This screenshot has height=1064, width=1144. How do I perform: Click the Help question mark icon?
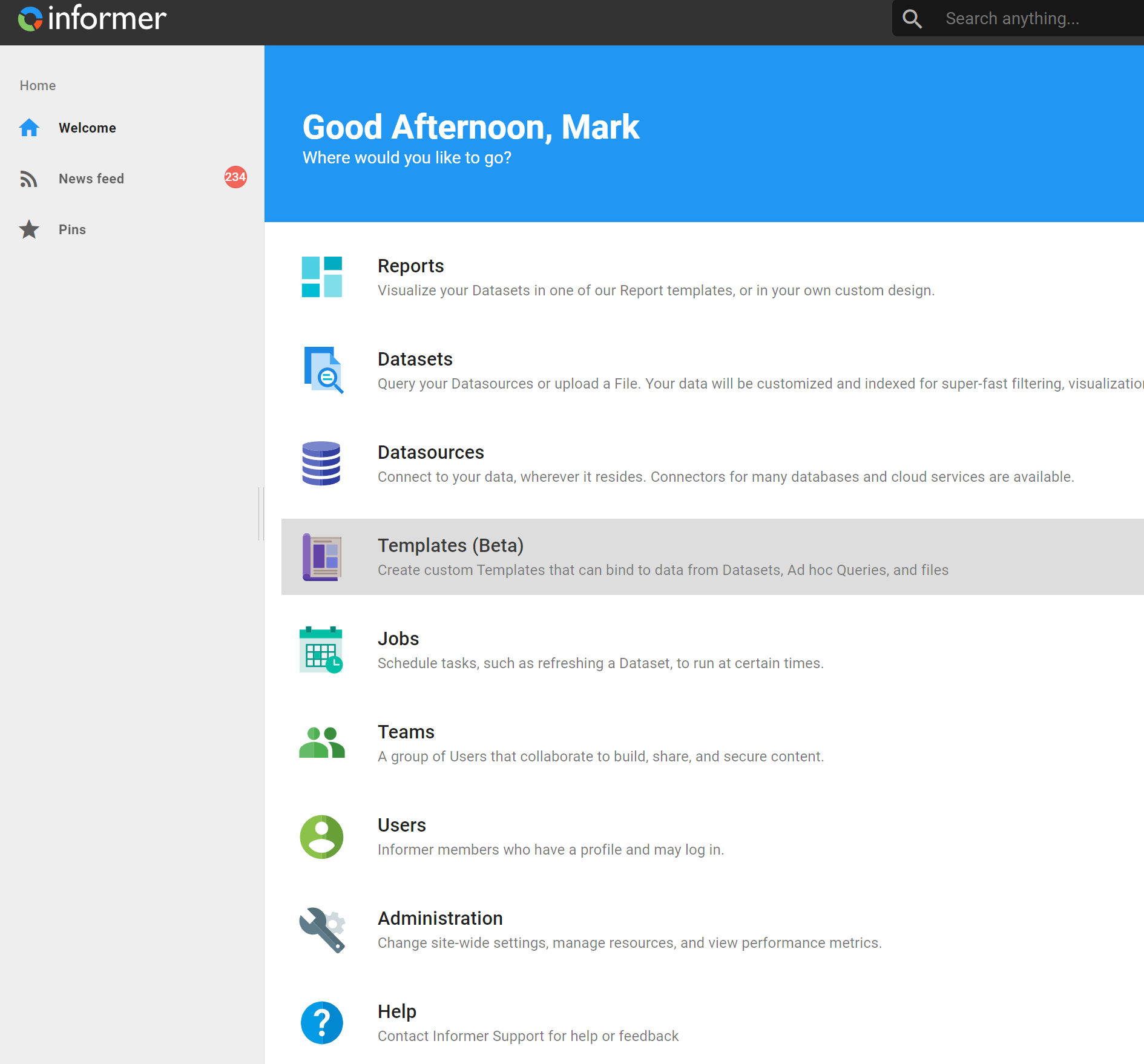322,1023
